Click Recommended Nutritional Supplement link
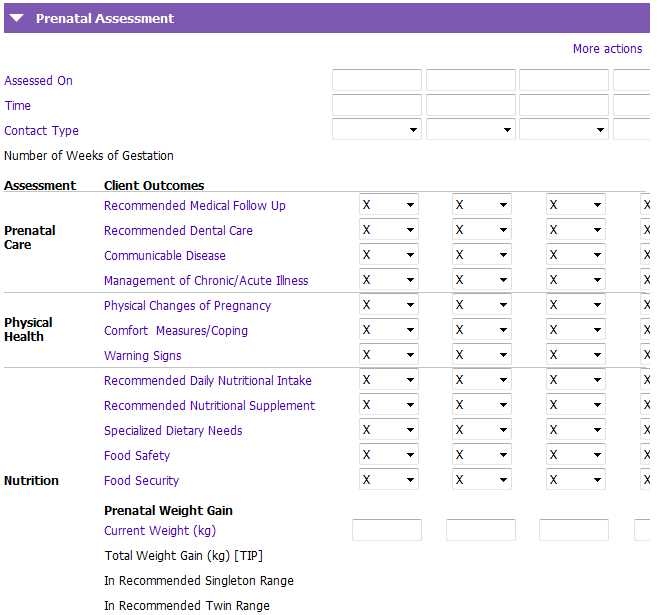The image size is (662, 615). pos(209,406)
